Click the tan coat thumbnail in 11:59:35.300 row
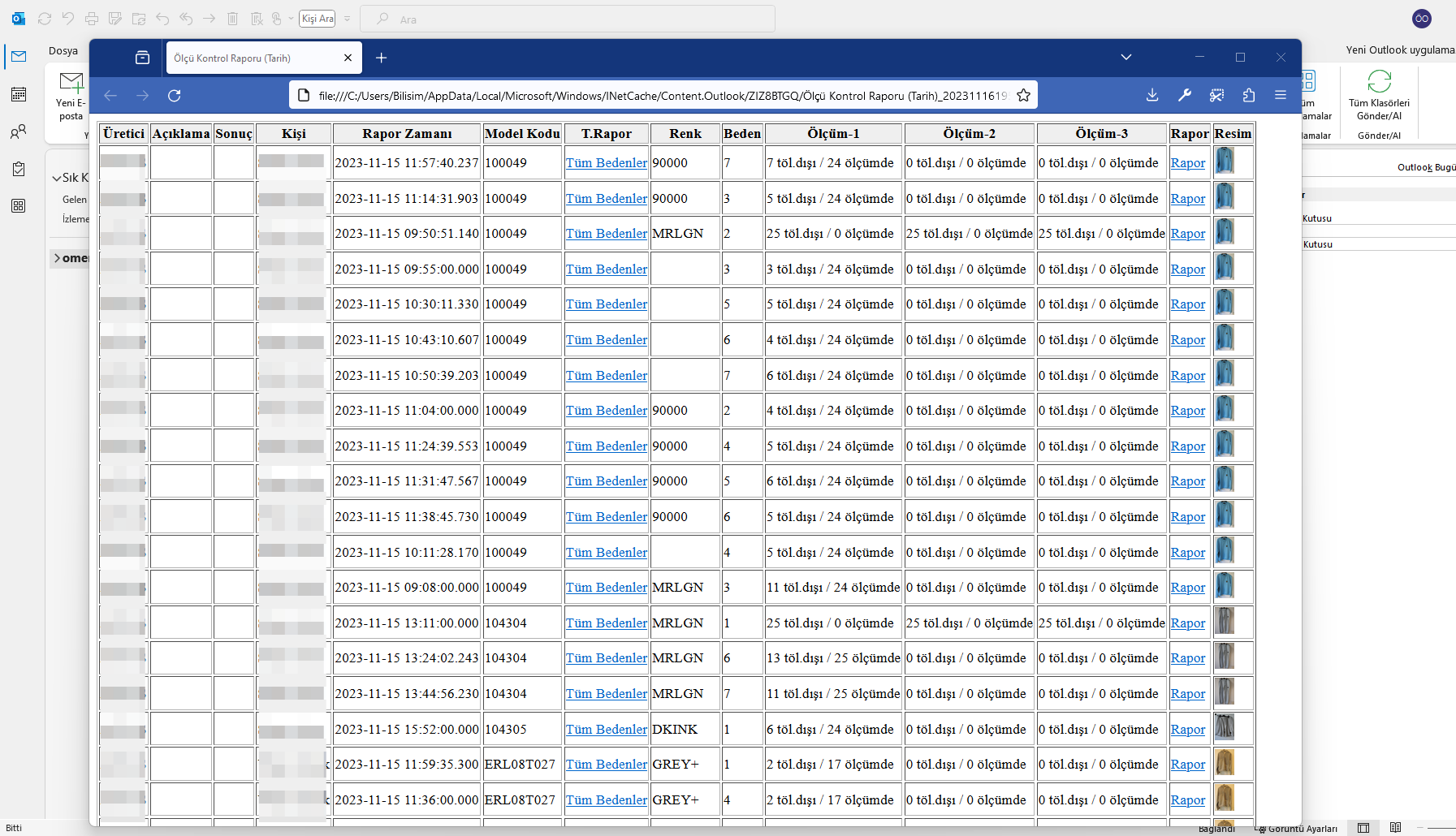The height and width of the screenshot is (836, 1456). (x=1225, y=762)
